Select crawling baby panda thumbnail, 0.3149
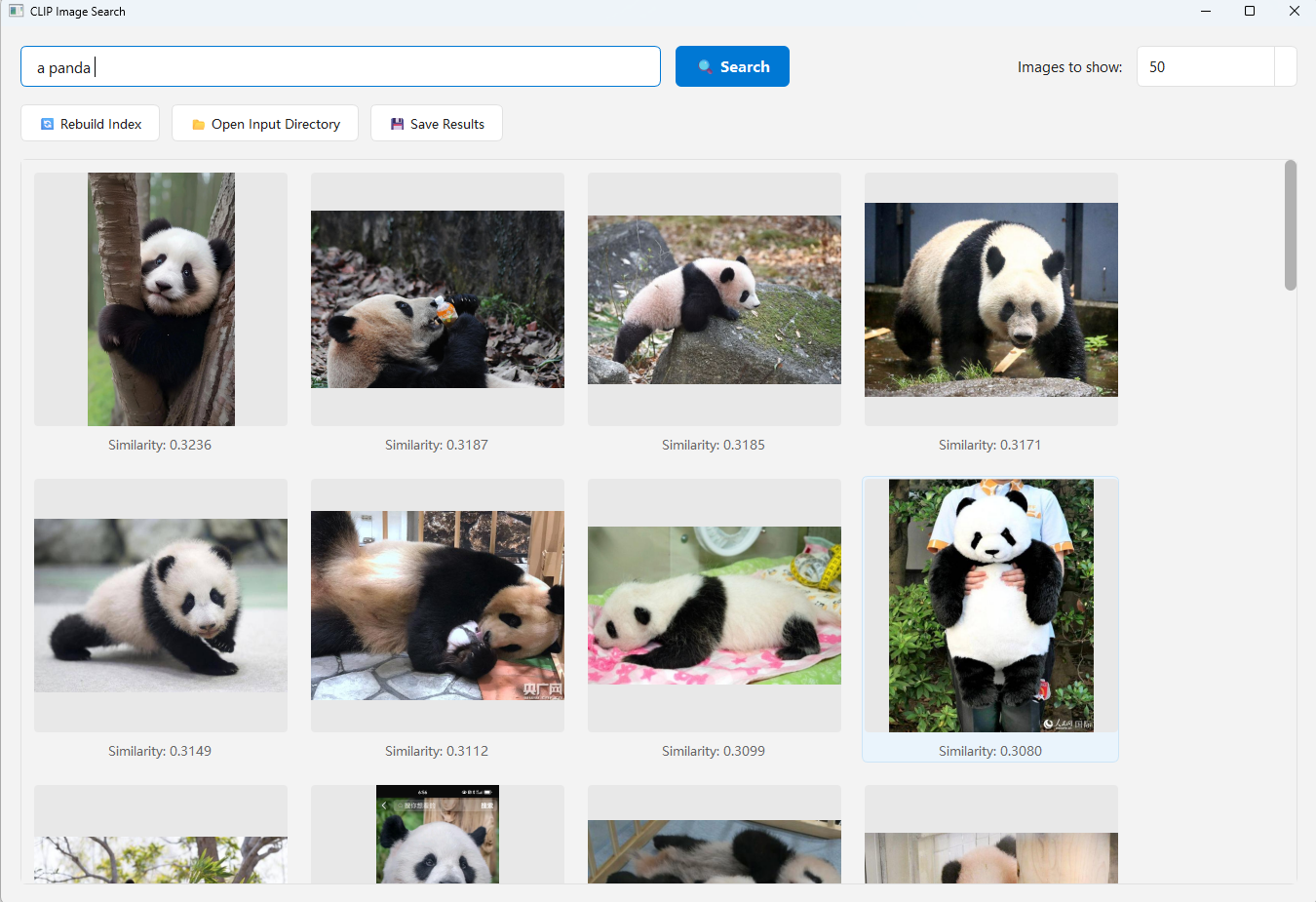The width and height of the screenshot is (1316, 902). pos(161,606)
